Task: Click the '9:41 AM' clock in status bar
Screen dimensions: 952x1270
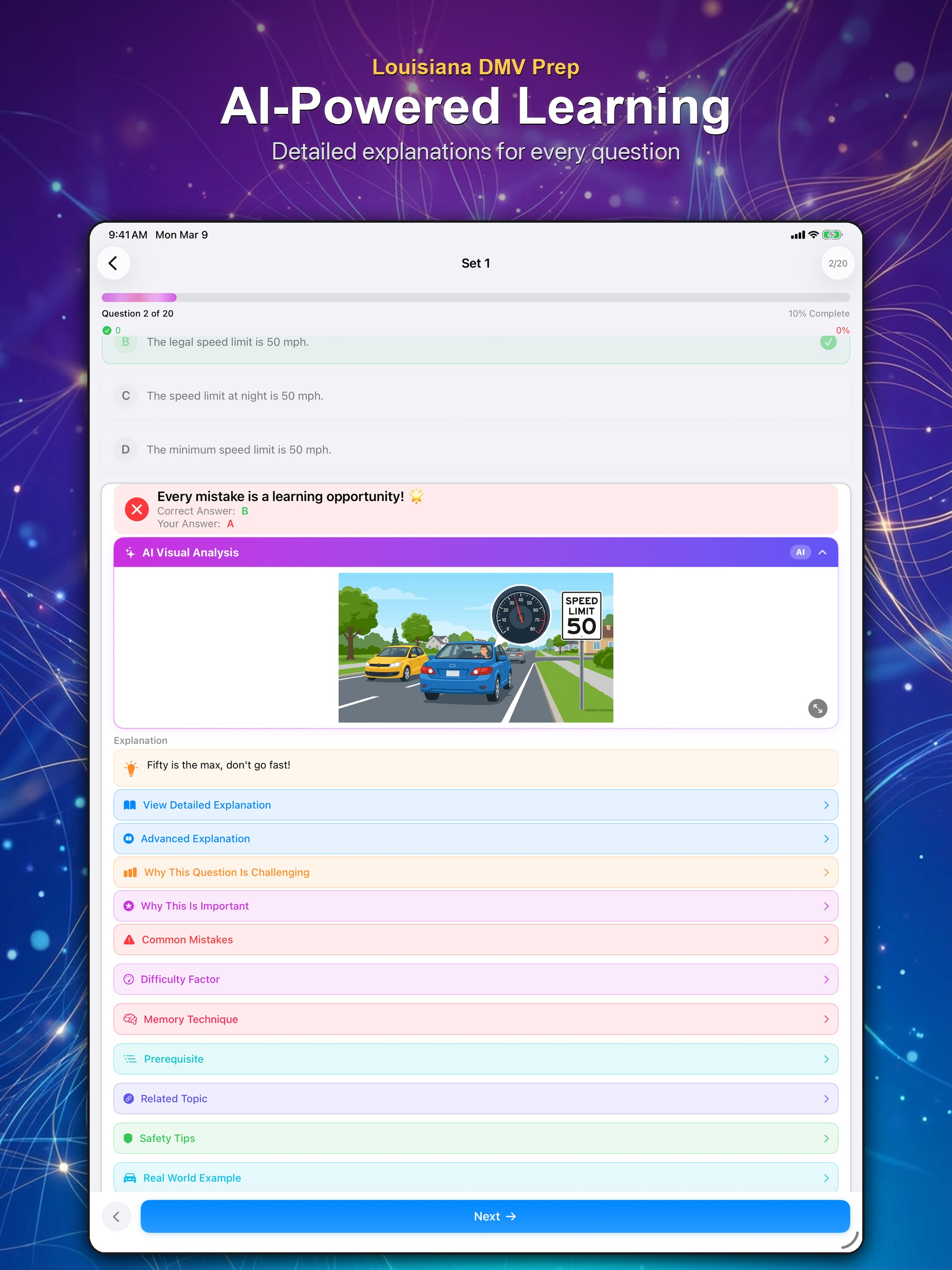Action: point(128,235)
